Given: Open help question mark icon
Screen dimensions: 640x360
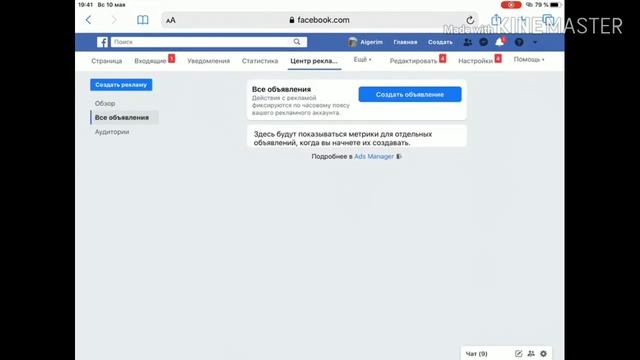Looking at the screenshot, I should click(x=519, y=42).
